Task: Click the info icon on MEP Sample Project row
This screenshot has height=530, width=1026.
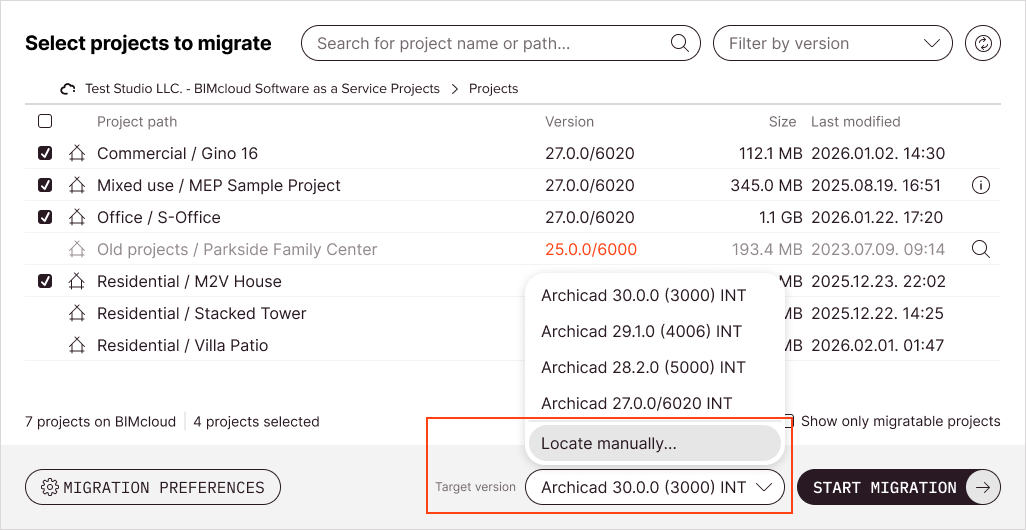Action: pos(980,186)
